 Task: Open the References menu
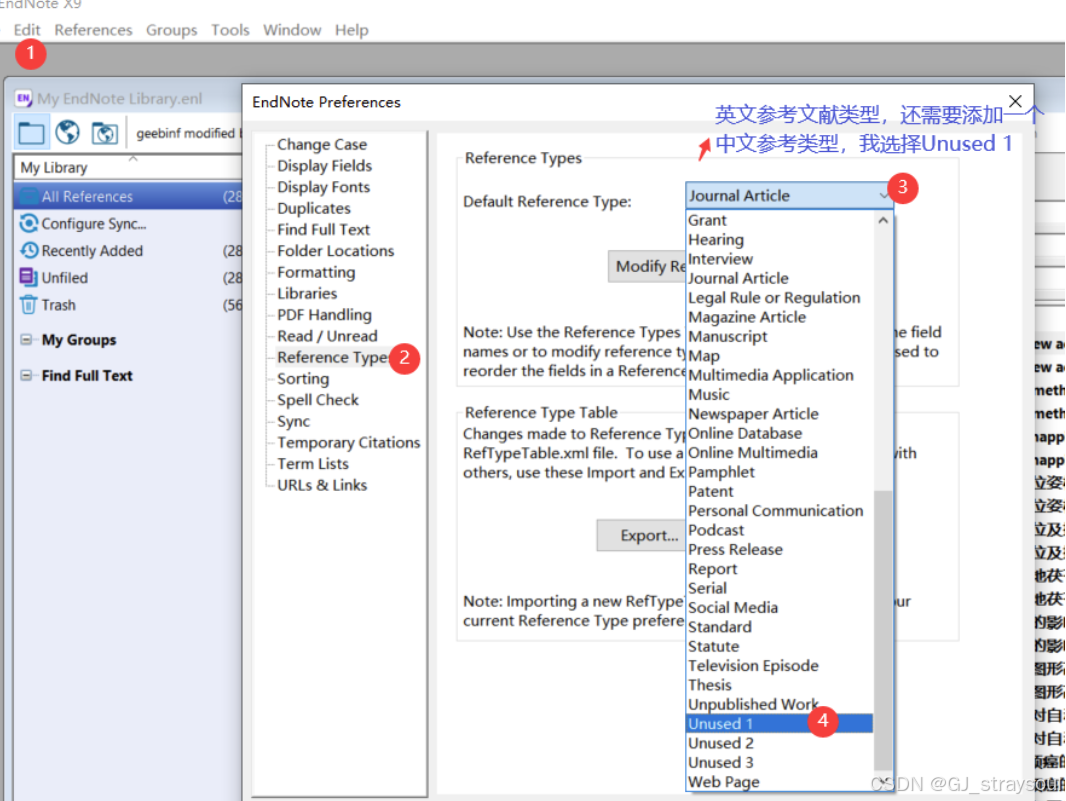coord(93,30)
